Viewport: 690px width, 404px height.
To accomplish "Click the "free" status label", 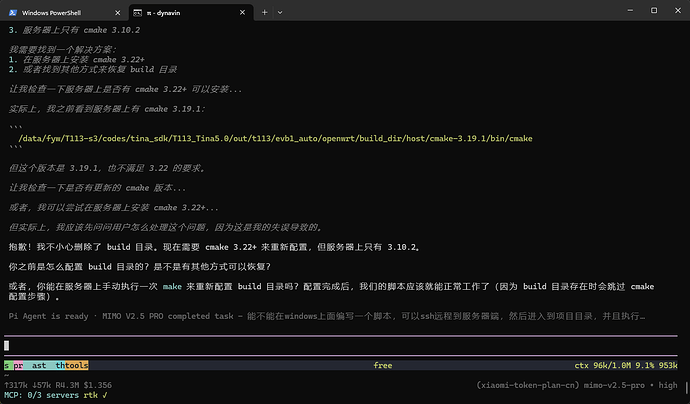I will [383, 365].
